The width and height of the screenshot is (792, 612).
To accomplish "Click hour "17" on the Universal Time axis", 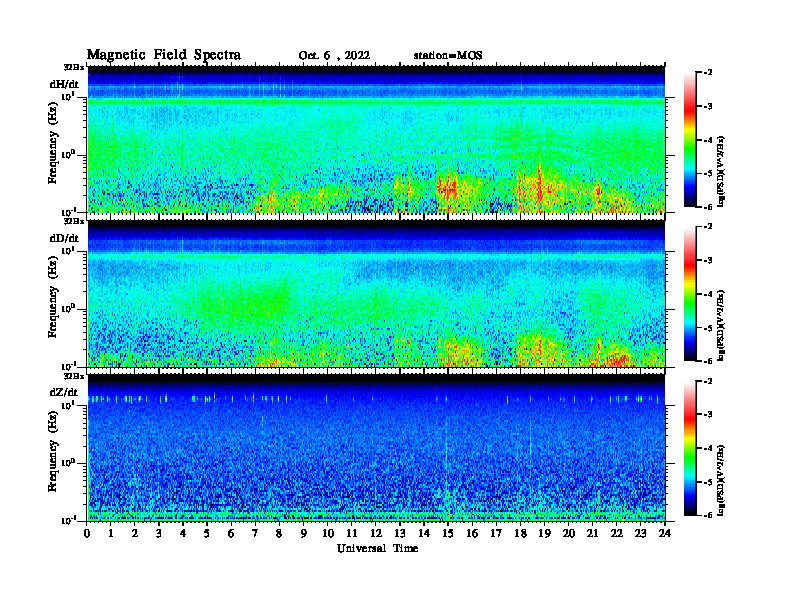I will 496,534.
